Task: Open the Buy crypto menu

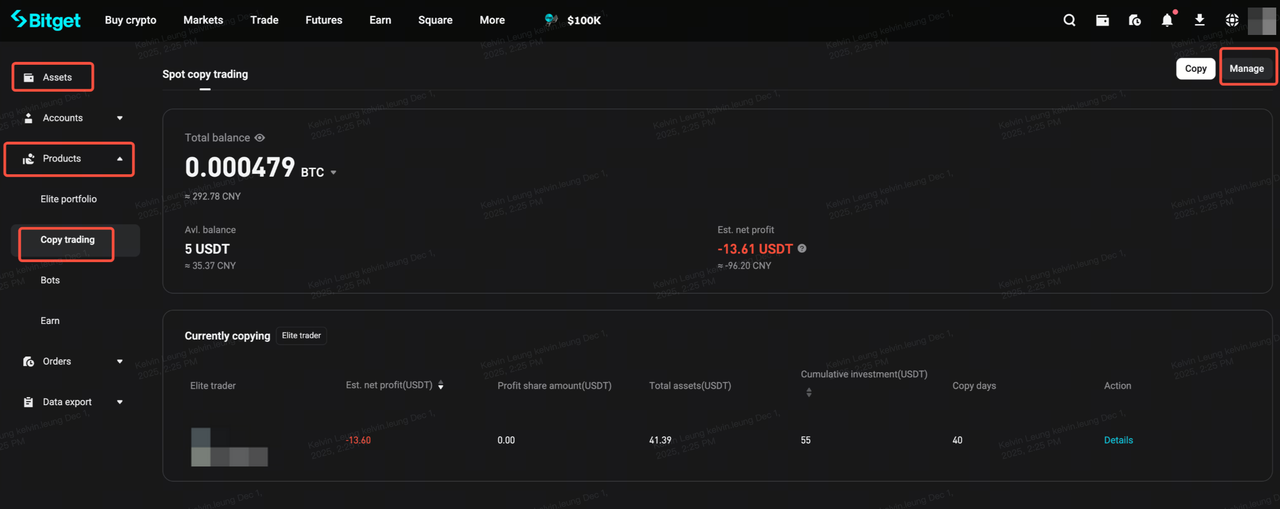Action: coord(130,20)
